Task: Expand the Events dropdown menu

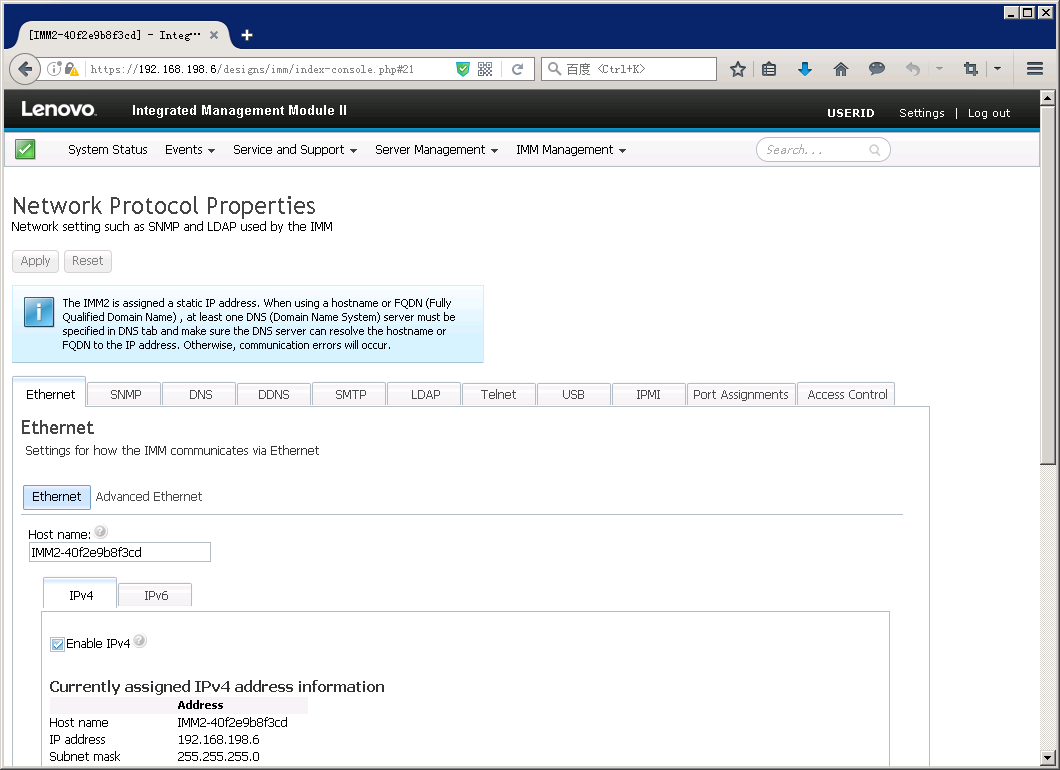Action: point(190,150)
